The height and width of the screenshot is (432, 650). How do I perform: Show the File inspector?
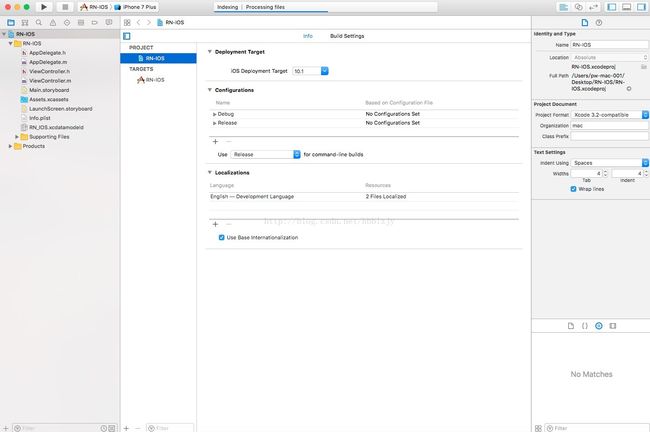[585, 22]
